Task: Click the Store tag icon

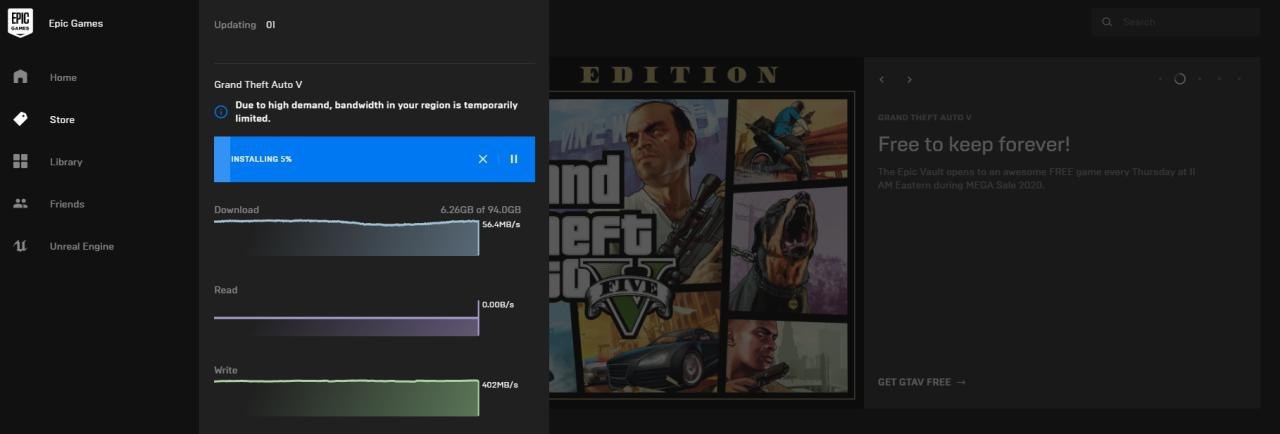Action: 20,119
